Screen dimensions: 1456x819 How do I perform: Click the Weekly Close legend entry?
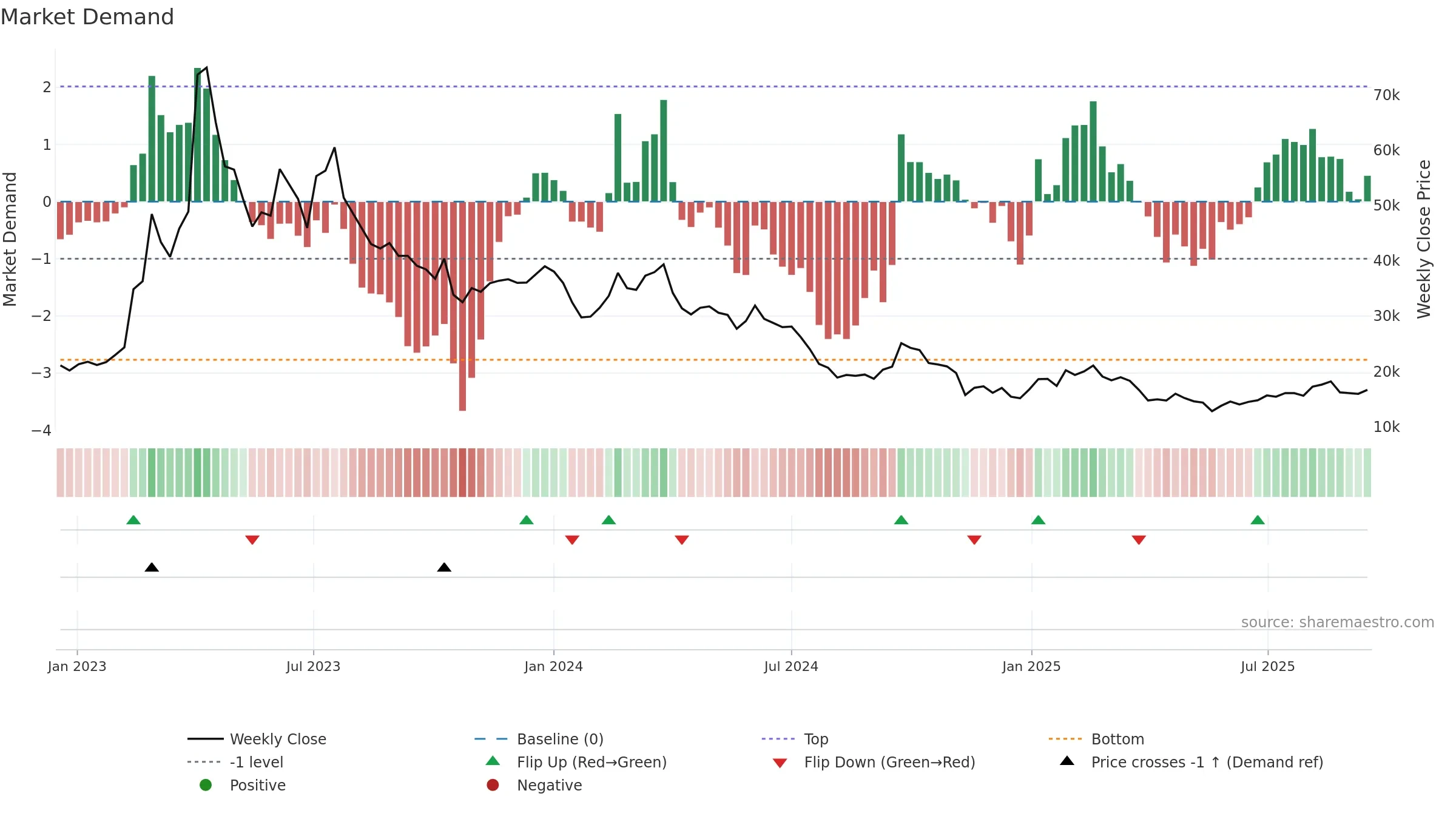pos(257,739)
